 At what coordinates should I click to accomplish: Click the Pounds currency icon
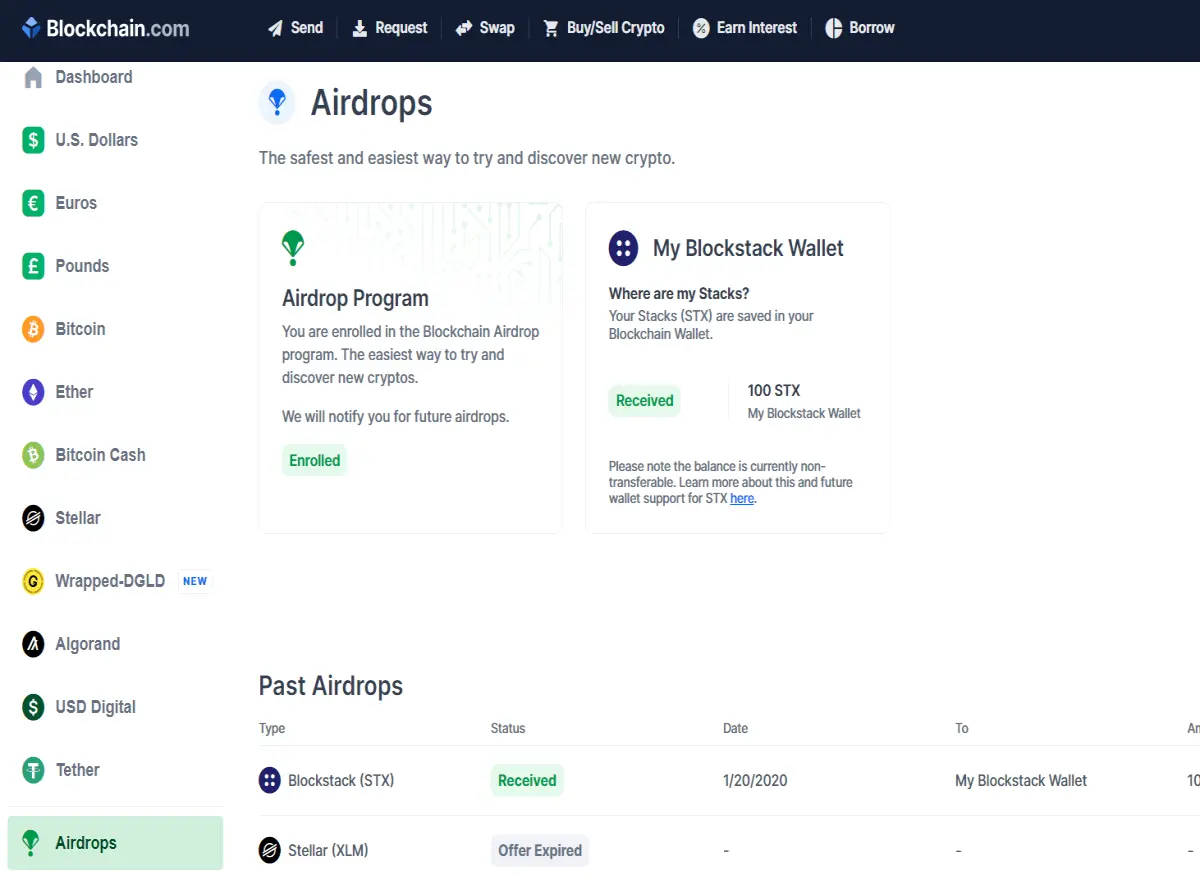click(33, 266)
